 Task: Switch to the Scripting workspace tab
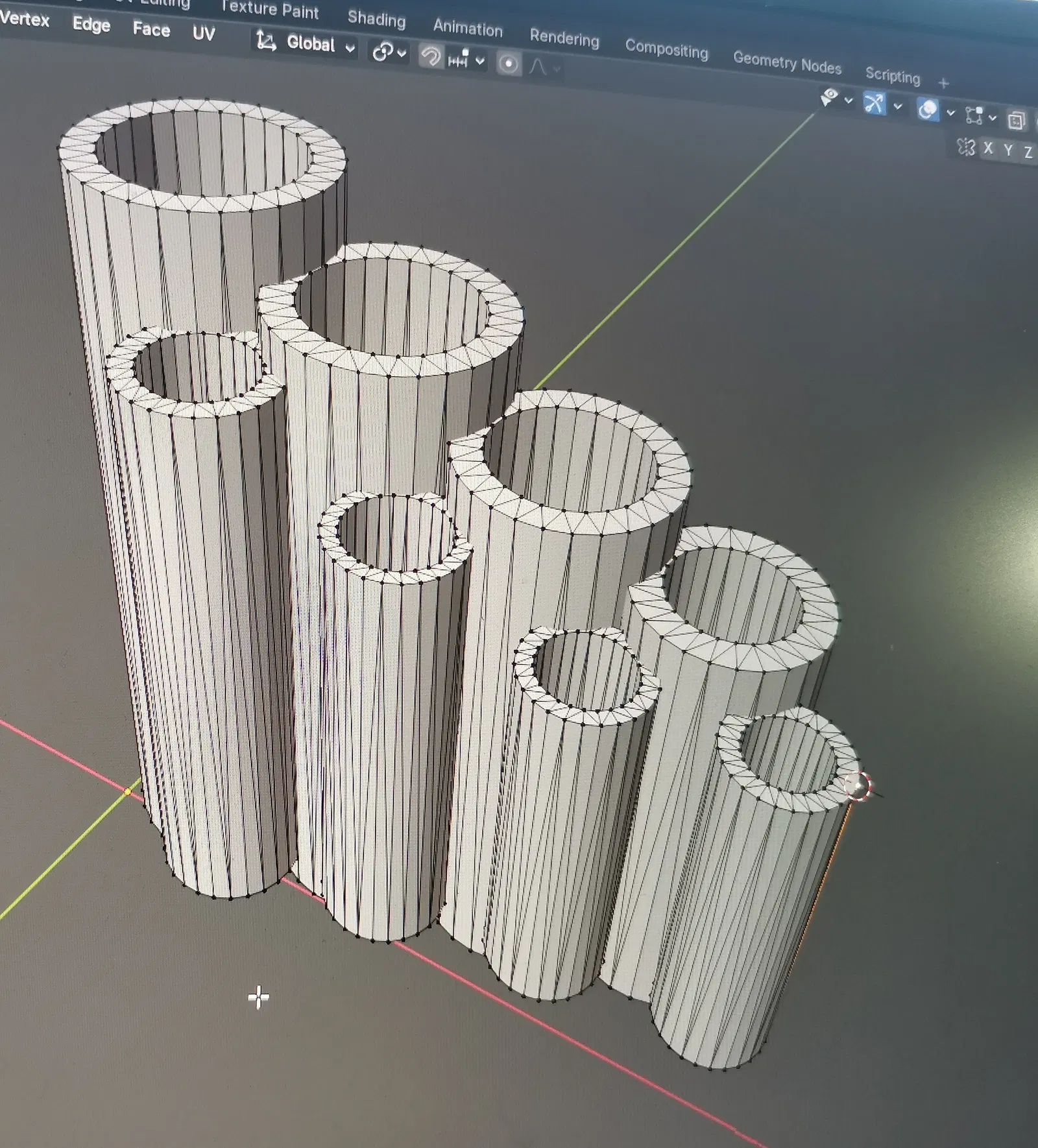point(893,75)
